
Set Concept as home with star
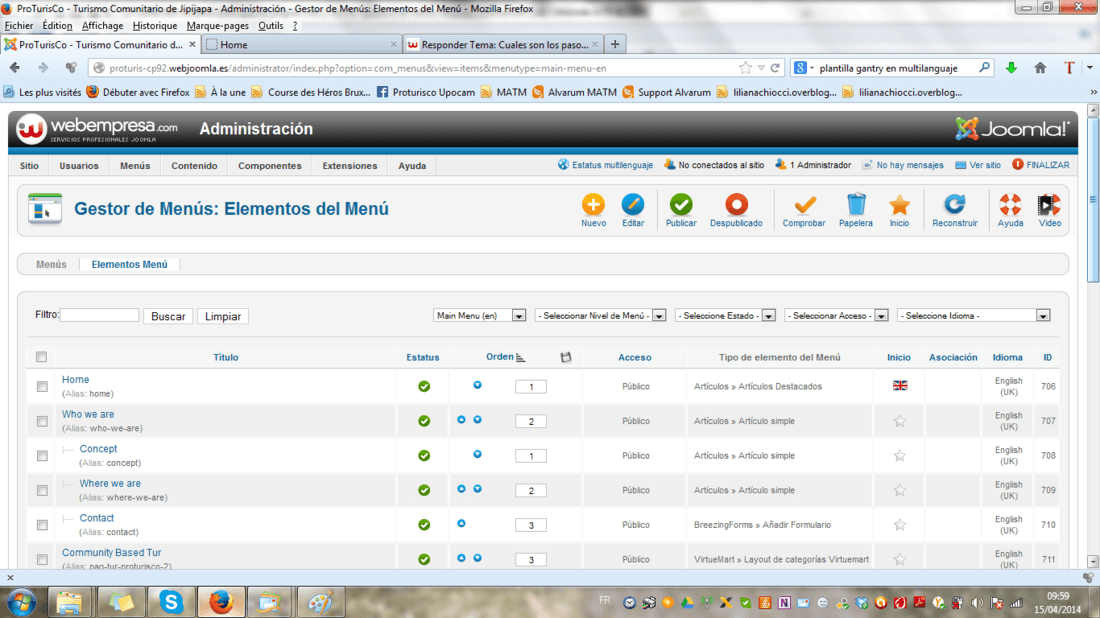899,455
